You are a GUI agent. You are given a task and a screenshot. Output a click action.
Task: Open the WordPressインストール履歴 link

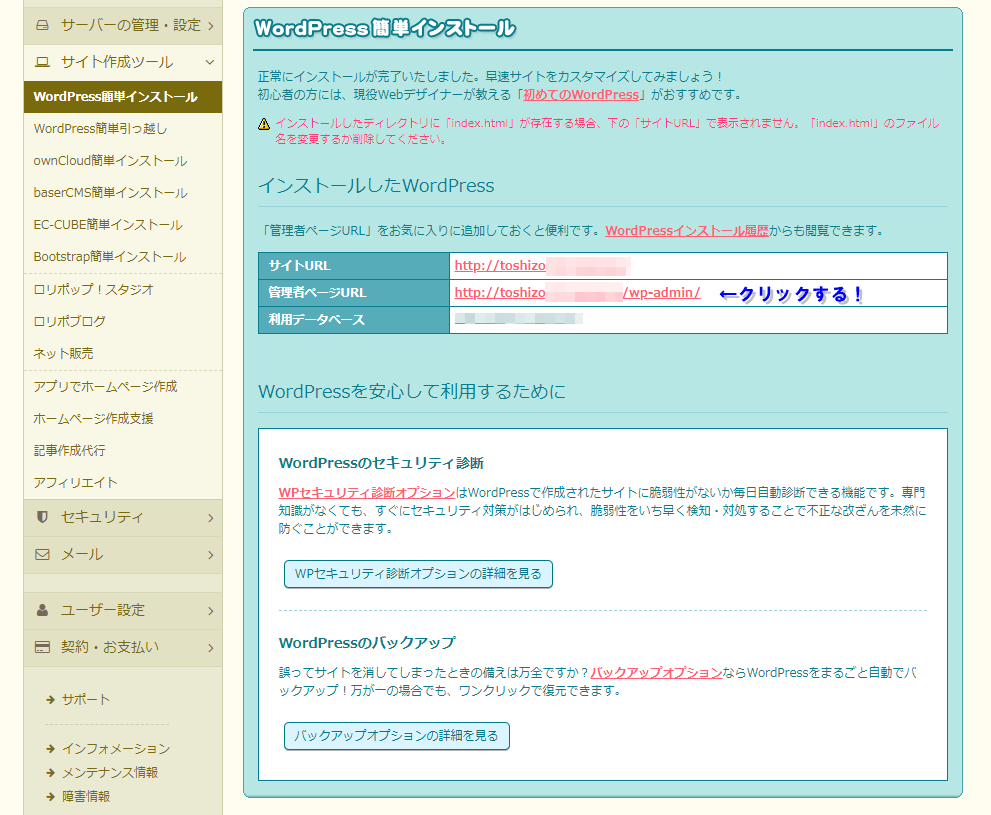click(687, 231)
